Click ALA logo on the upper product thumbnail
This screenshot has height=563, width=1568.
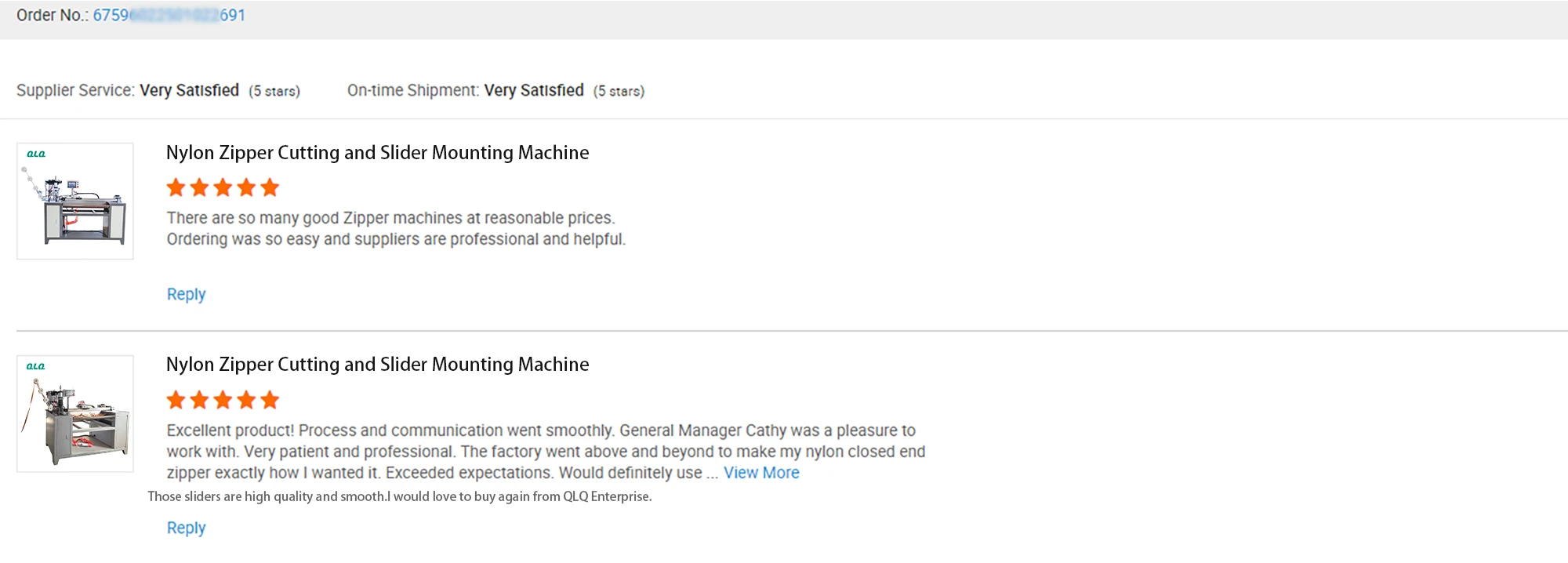click(x=36, y=154)
